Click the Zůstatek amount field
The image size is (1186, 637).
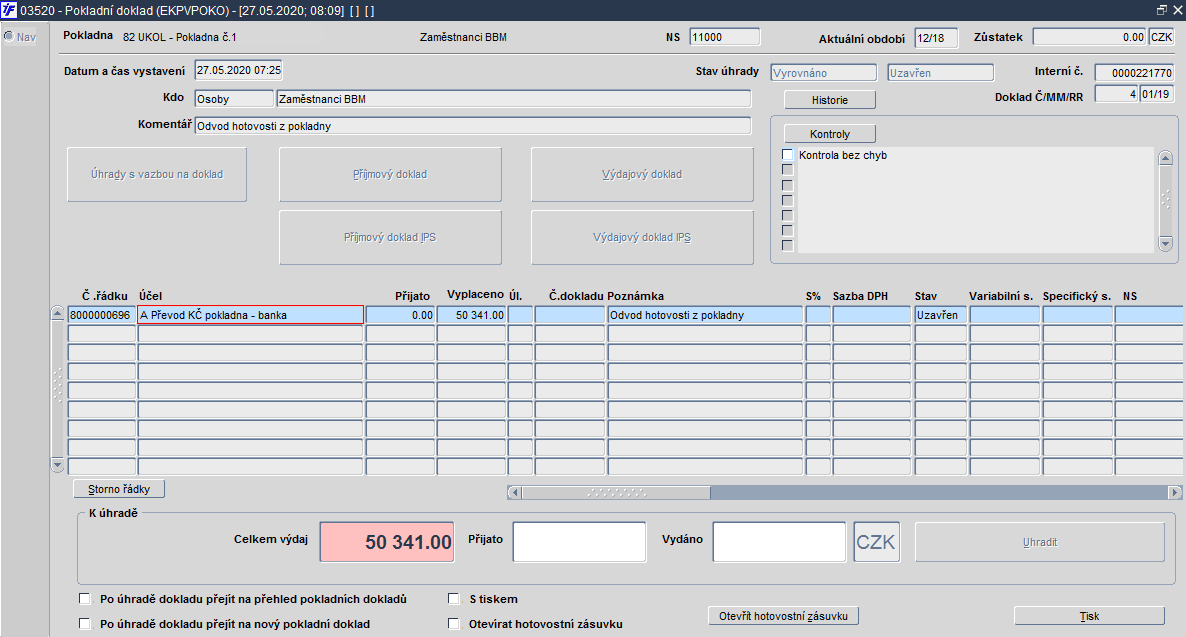coord(1089,37)
